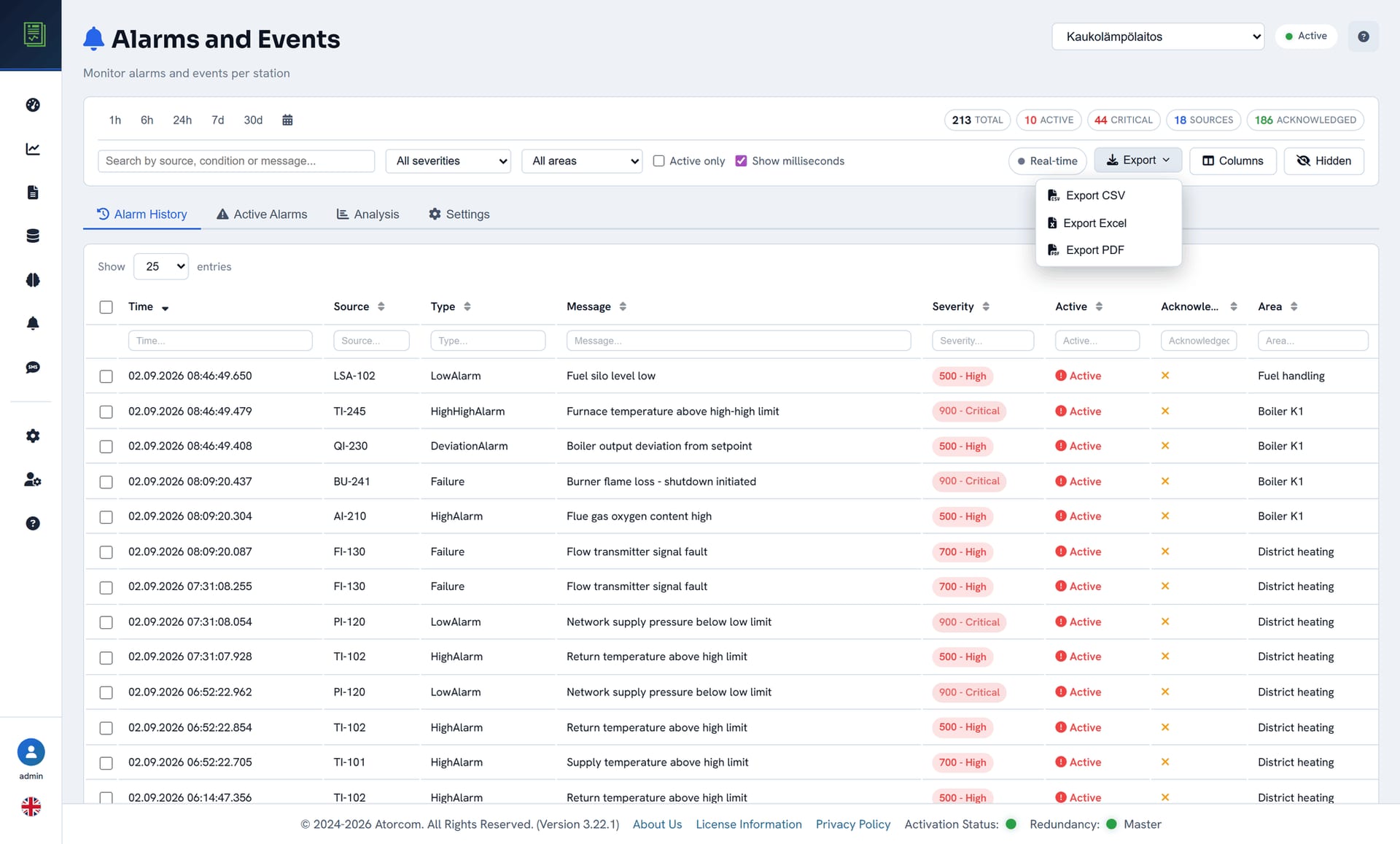The image size is (1400, 844).
Task: Click the Hidden button
Action: 1323,161
